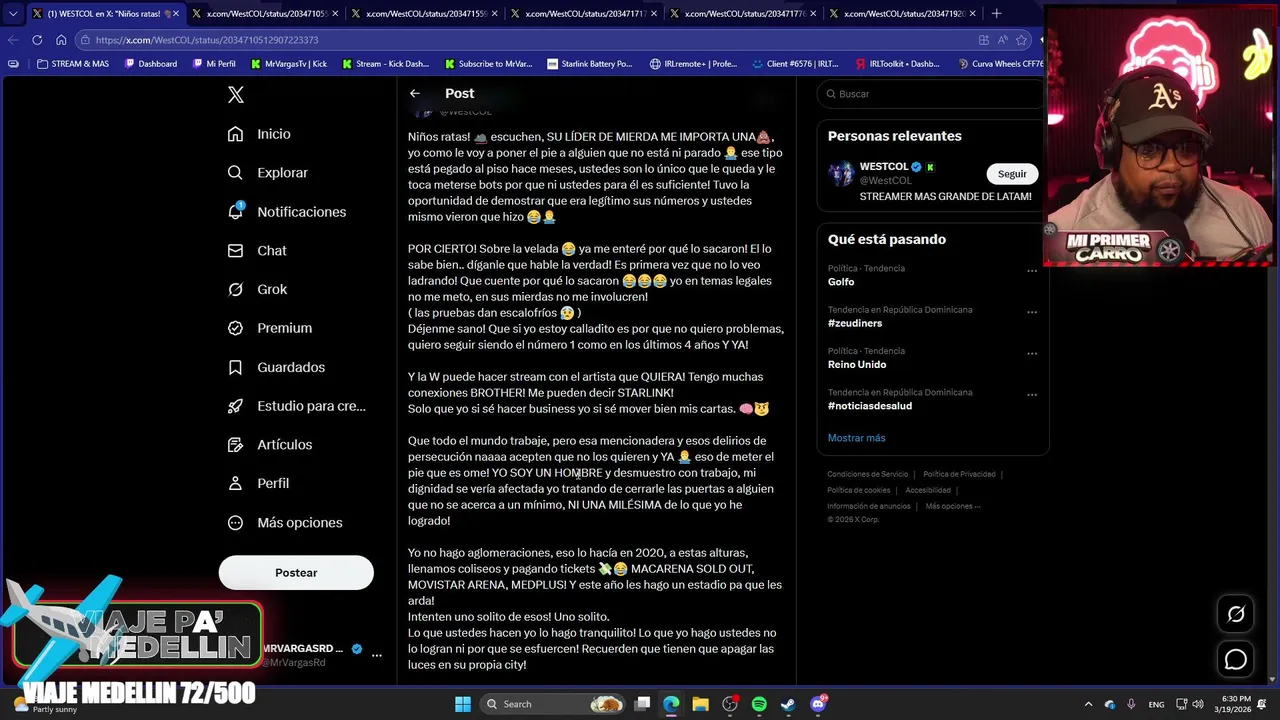This screenshot has width=1280, height=720.
Task: Open Política de Privacidad link
Action: coord(959,474)
